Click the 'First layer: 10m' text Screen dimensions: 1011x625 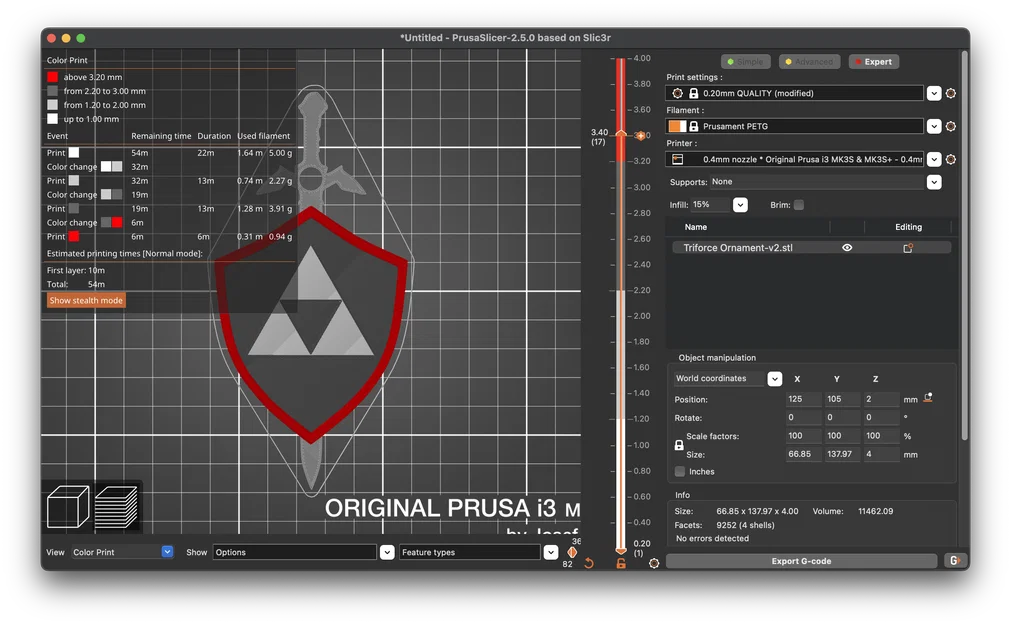(x=75, y=270)
